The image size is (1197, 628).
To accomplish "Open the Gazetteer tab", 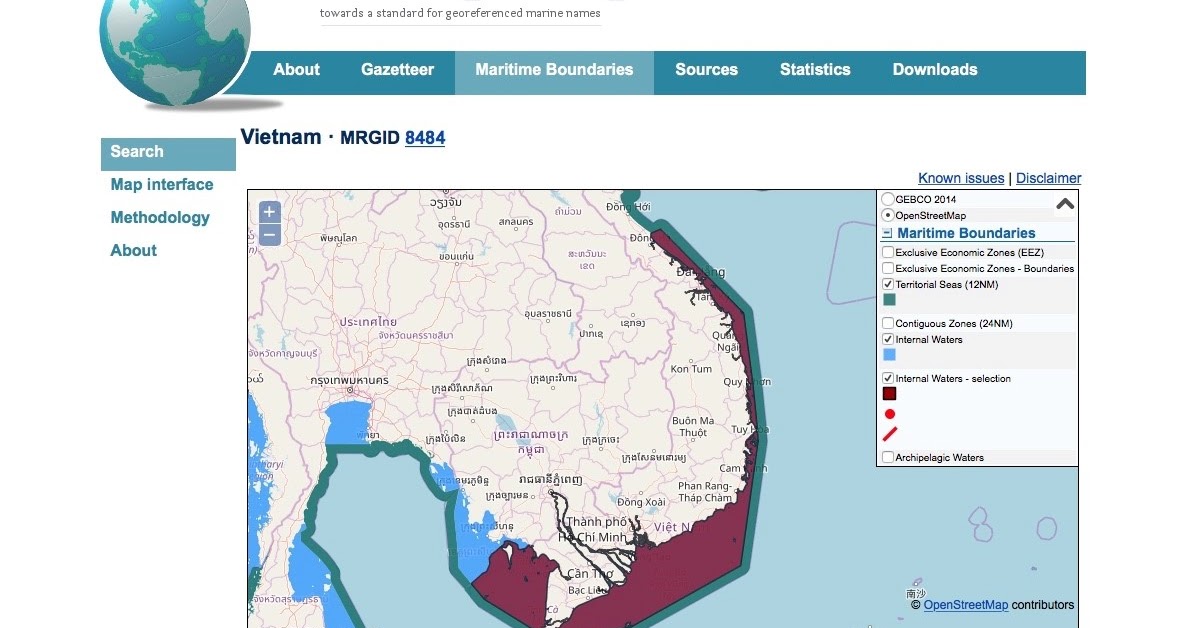I will [x=397, y=69].
